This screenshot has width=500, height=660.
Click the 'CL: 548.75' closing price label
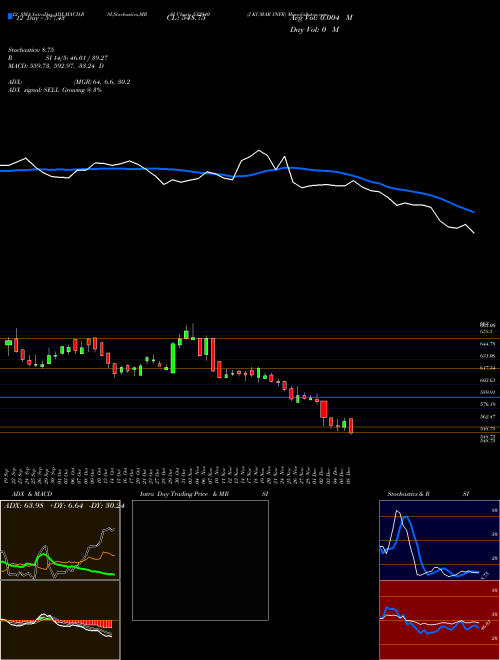point(186,18)
